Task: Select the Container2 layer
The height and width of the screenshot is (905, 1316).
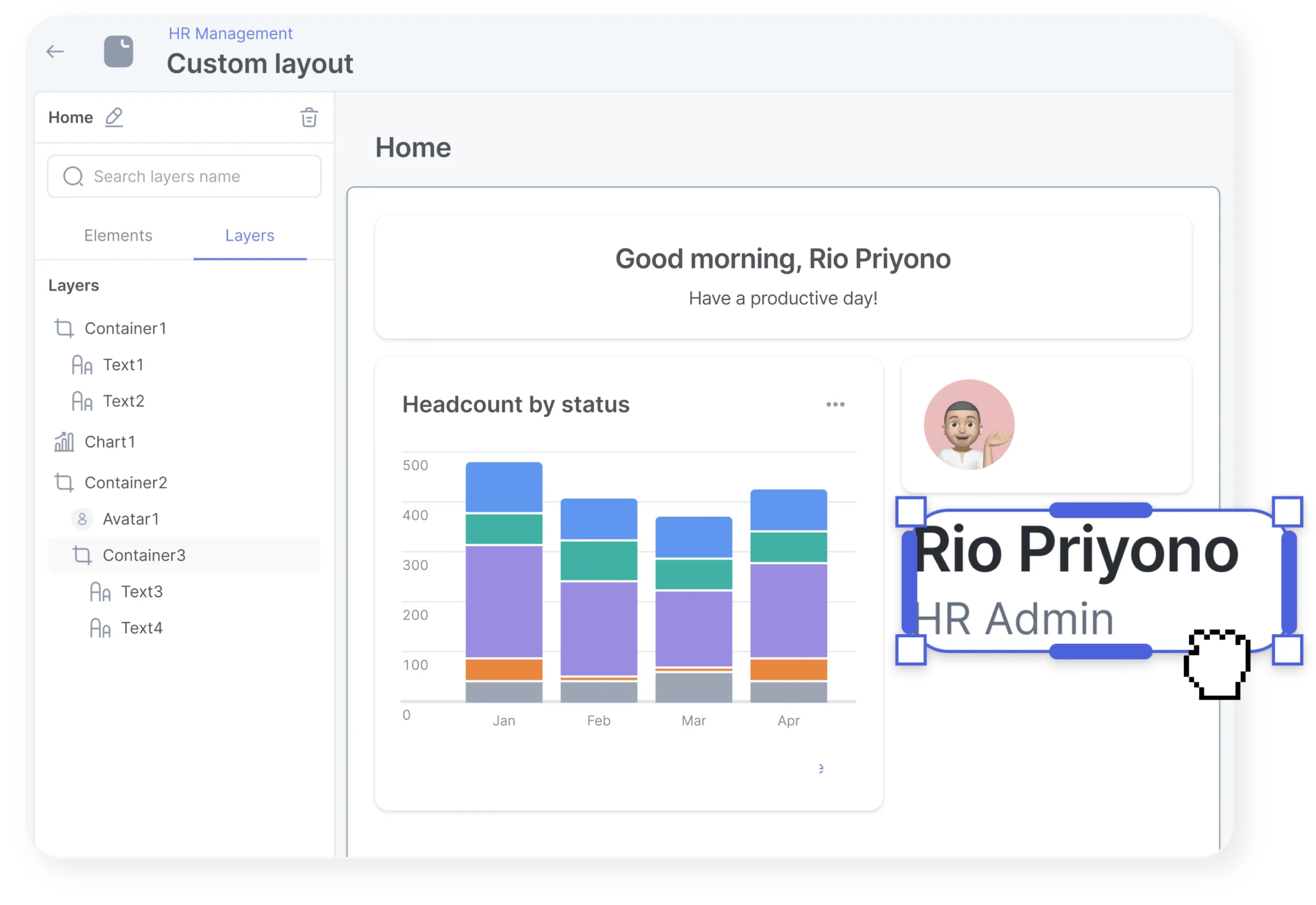Action: 125,482
